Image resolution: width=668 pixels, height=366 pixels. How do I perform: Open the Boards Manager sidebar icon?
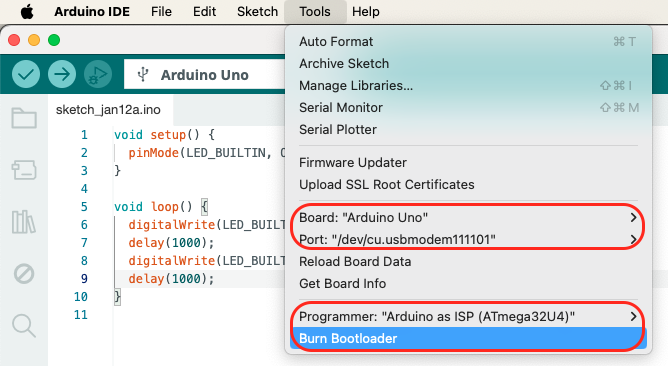click(x=24, y=170)
